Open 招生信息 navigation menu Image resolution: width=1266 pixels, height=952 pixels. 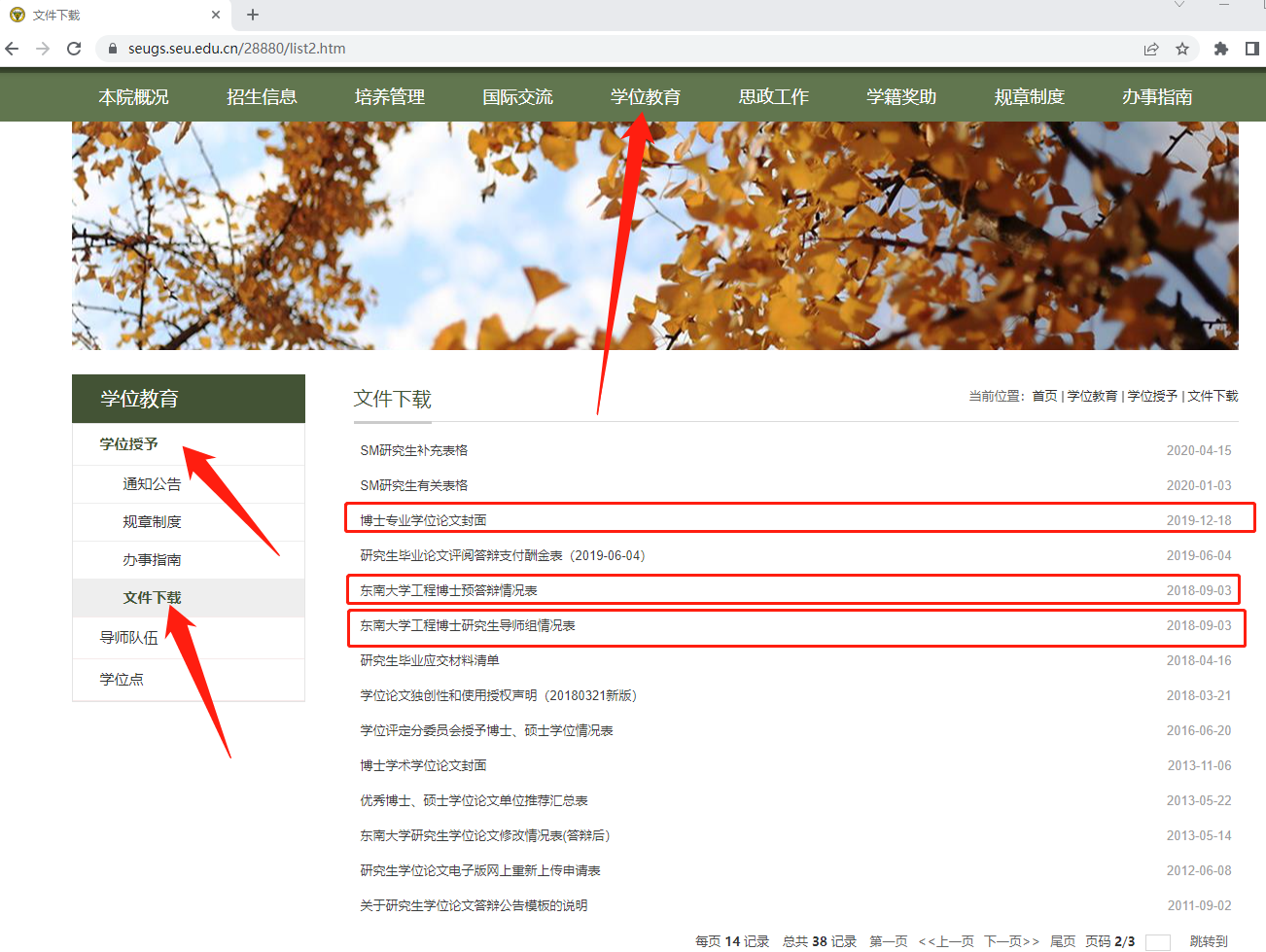tap(262, 97)
